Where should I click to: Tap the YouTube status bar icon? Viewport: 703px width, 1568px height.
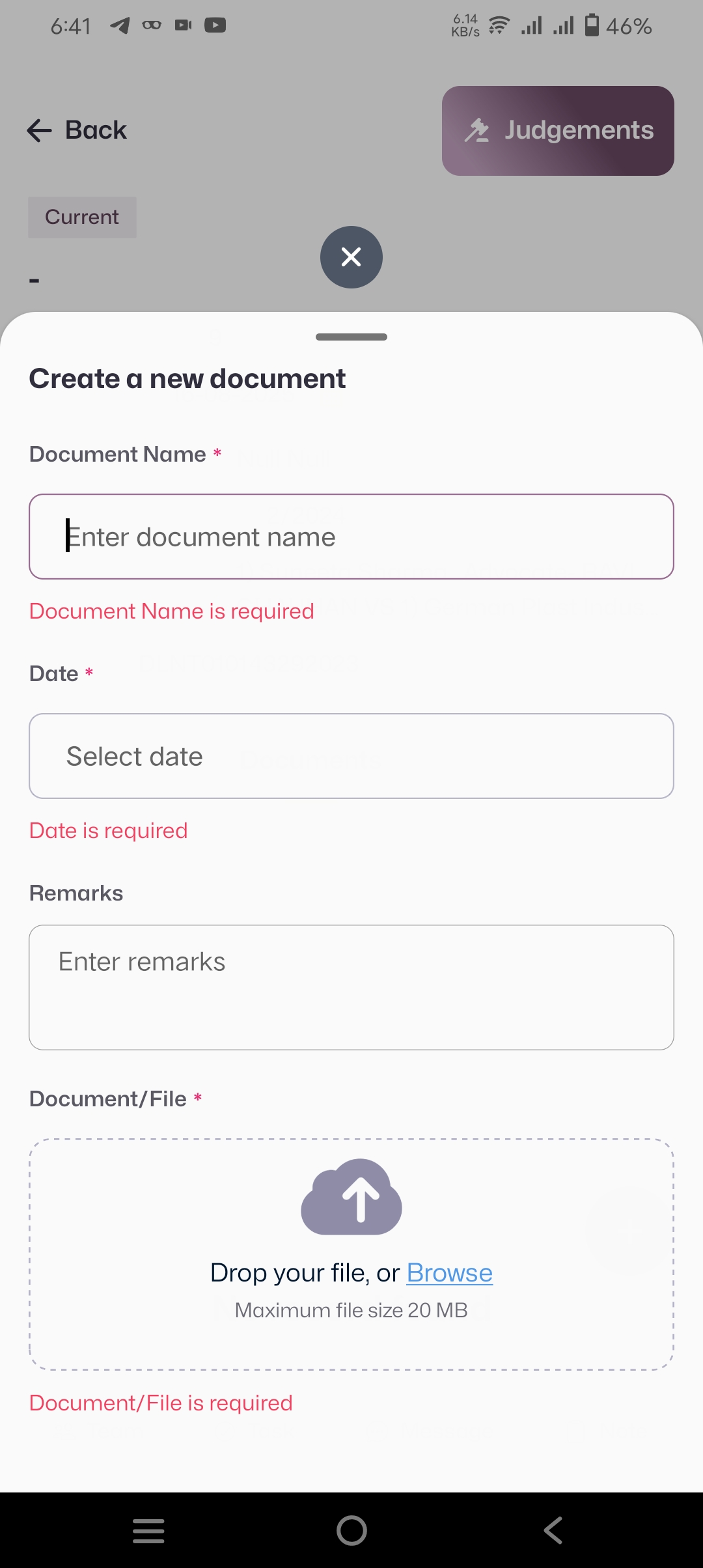coord(215,25)
